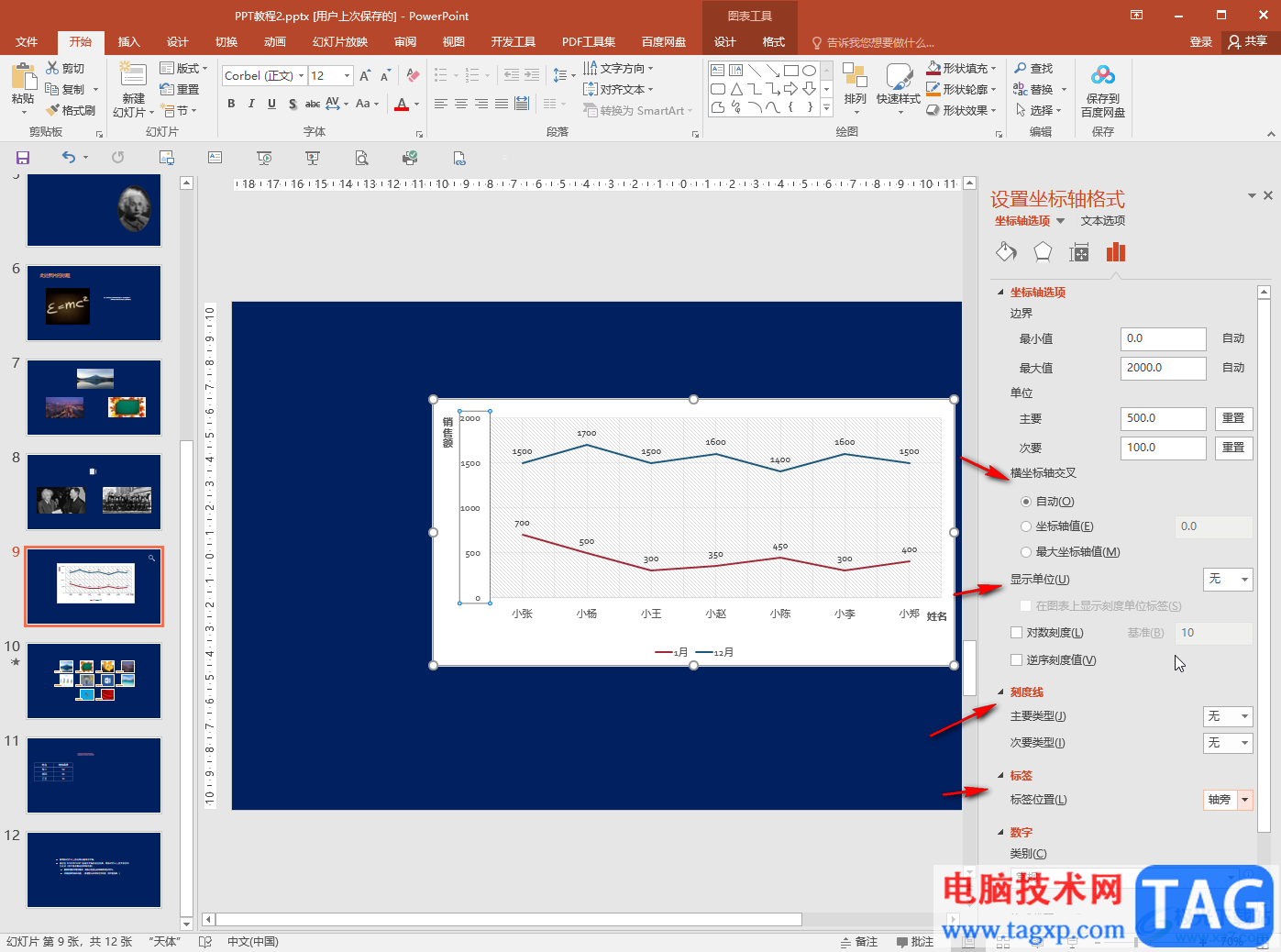Image resolution: width=1281 pixels, height=952 pixels.
Task: Increase font size with the large A icon
Action: (365, 76)
